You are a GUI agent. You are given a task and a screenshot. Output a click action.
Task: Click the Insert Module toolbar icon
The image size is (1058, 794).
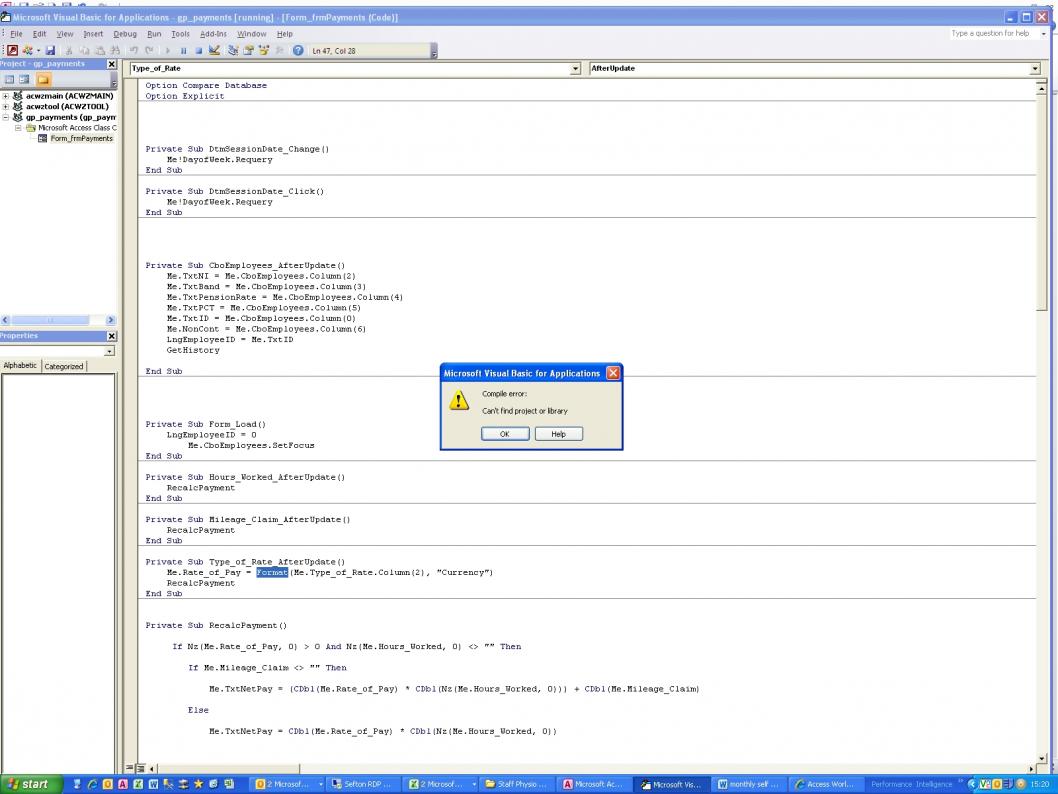tap(28, 51)
